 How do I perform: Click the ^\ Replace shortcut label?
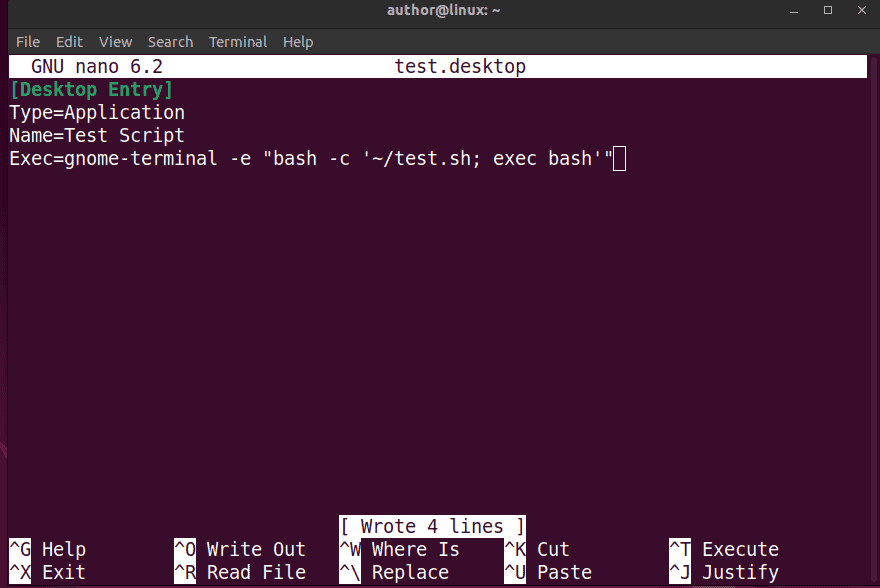pos(392,572)
